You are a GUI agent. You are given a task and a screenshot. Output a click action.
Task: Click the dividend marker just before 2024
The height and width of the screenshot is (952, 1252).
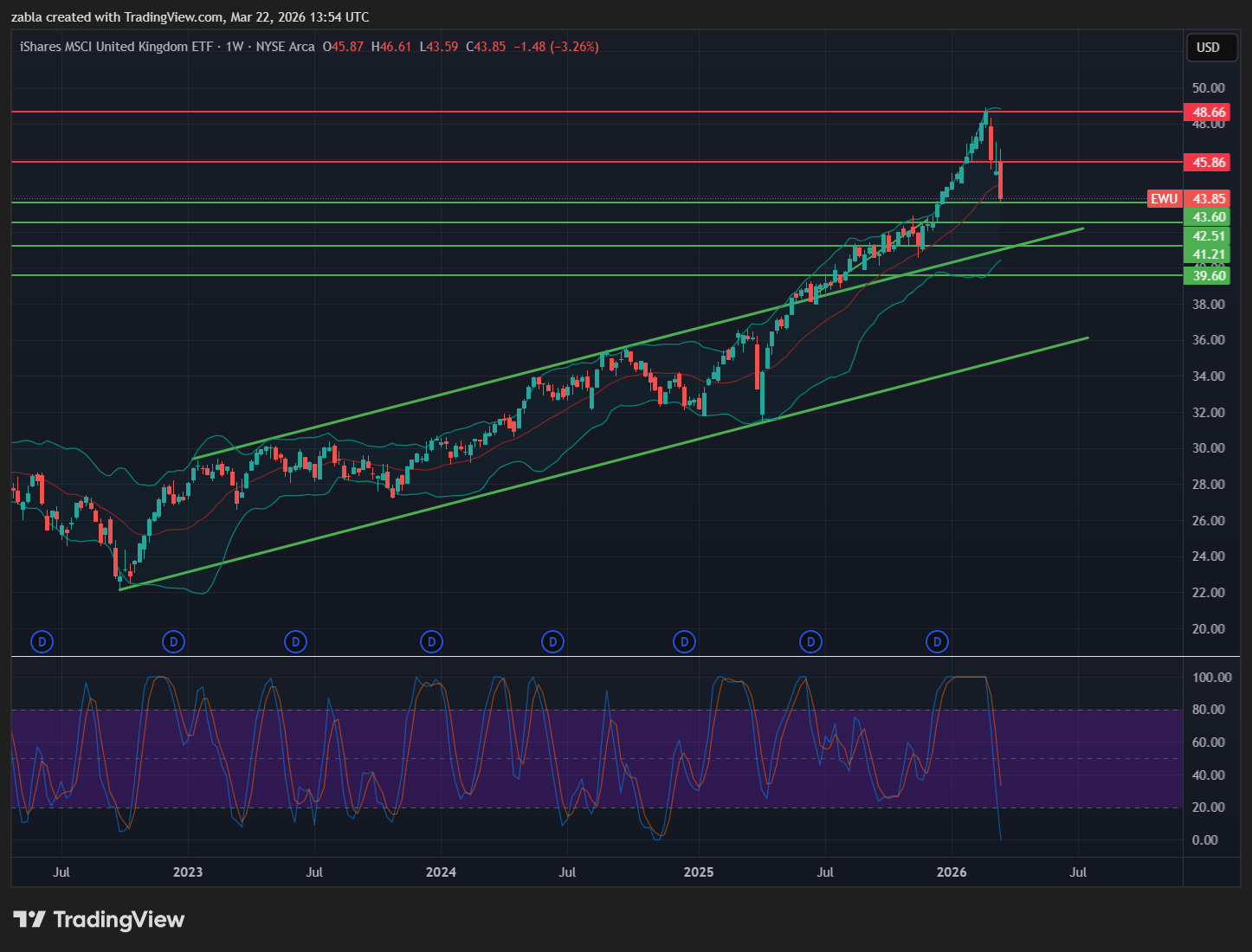click(431, 641)
